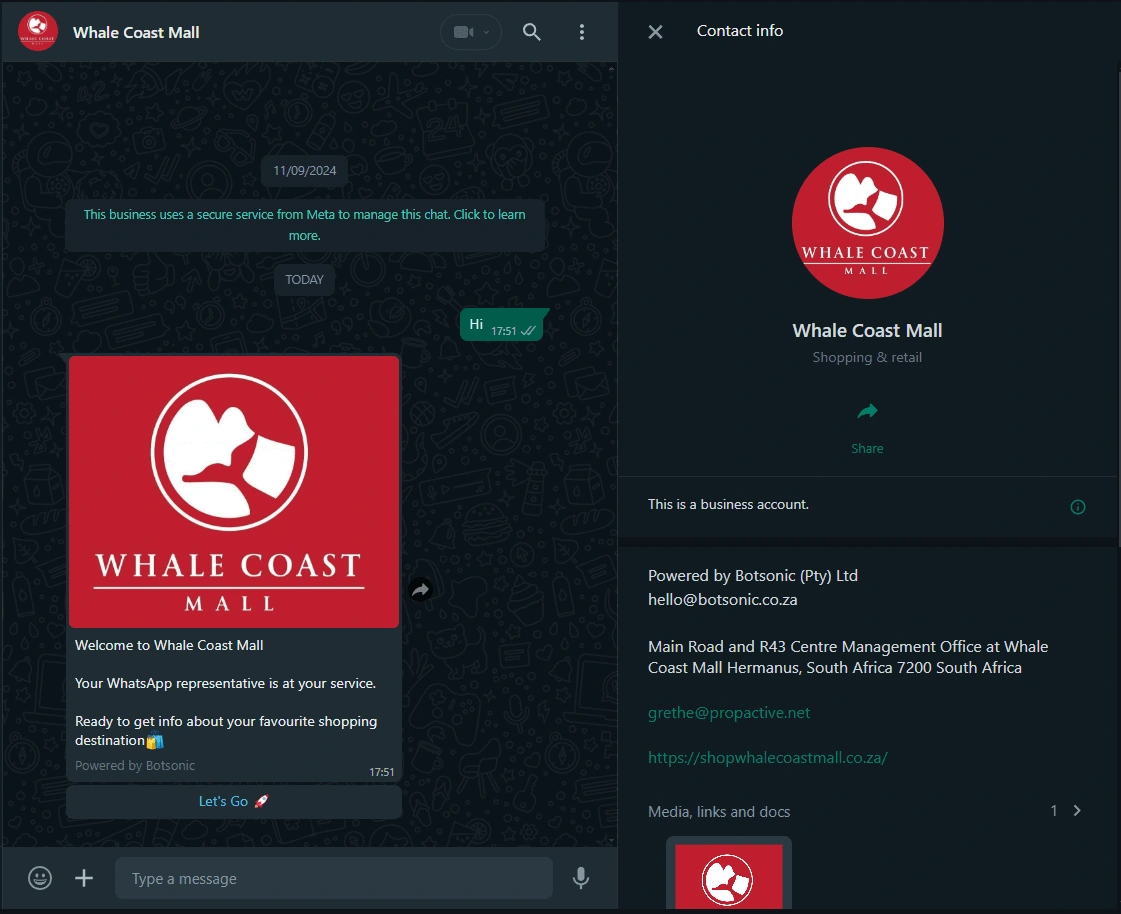The image size is (1121, 914).
Task: Click the 11/09/2024 date chip
Action: point(305,171)
